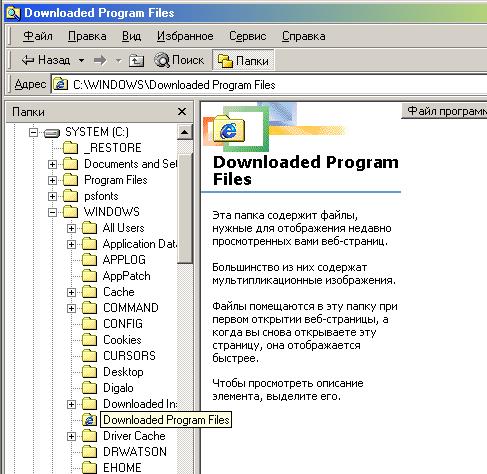Select the SYSTEM (C:) drive icon

(x=52, y=133)
